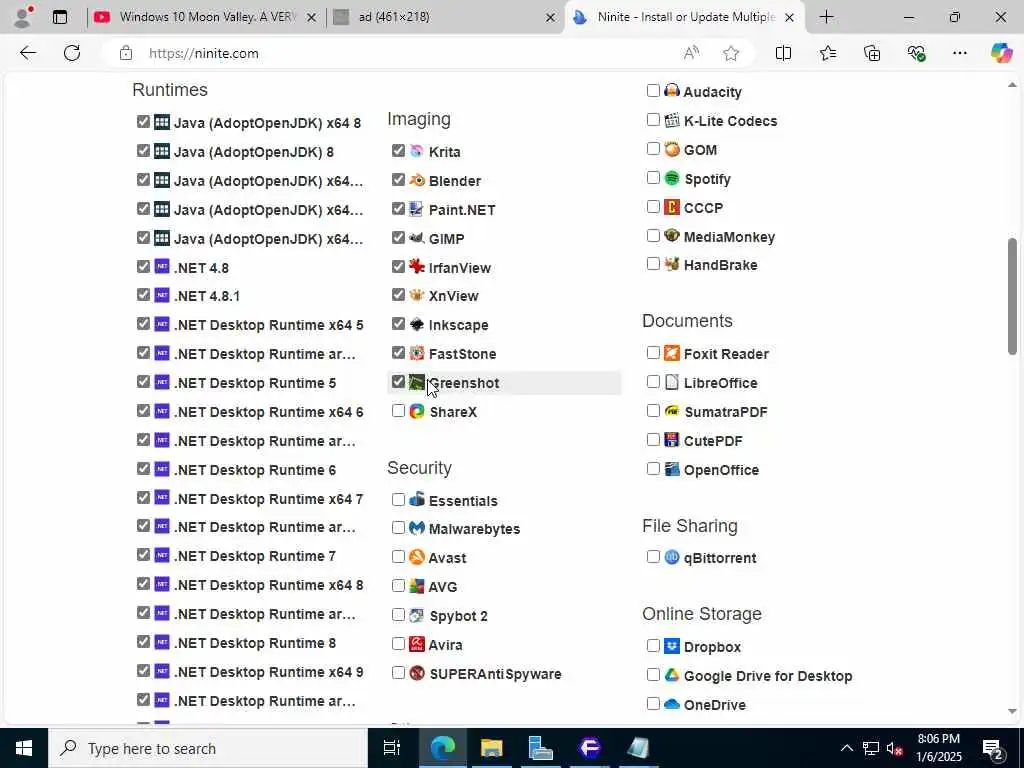Open Browser essentials heart button
The height and width of the screenshot is (768, 1024).
(916, 54)
